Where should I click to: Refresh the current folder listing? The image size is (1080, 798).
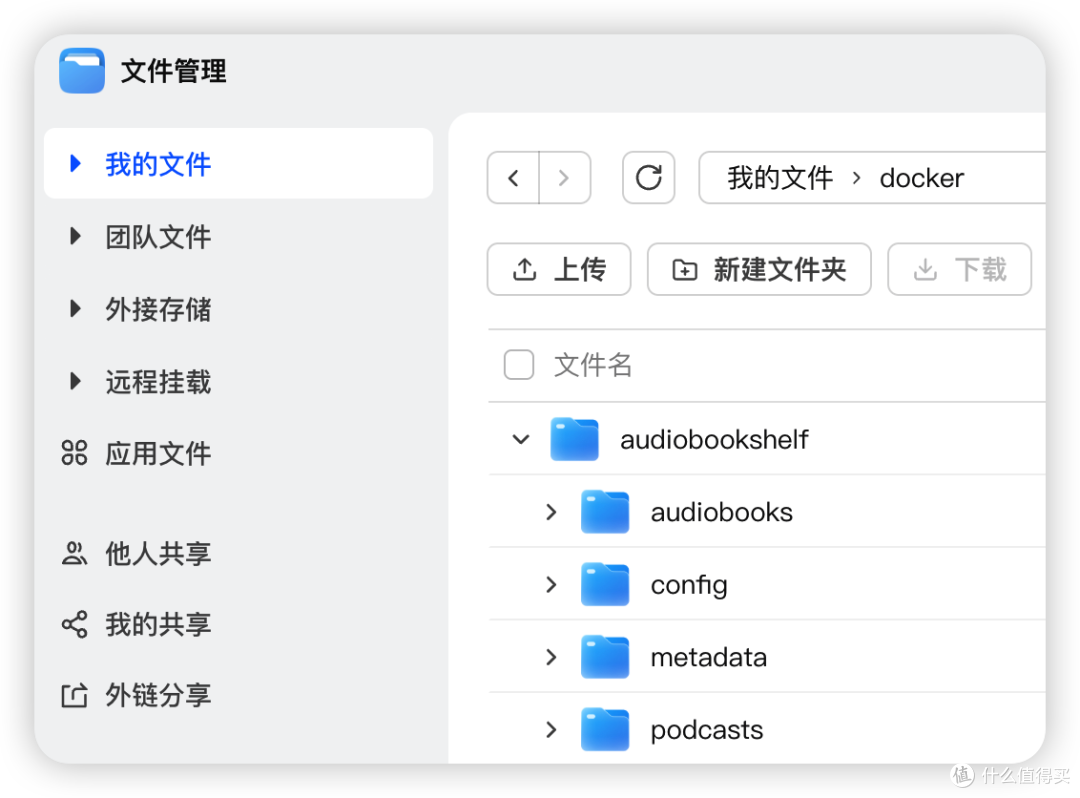[648, 178]
